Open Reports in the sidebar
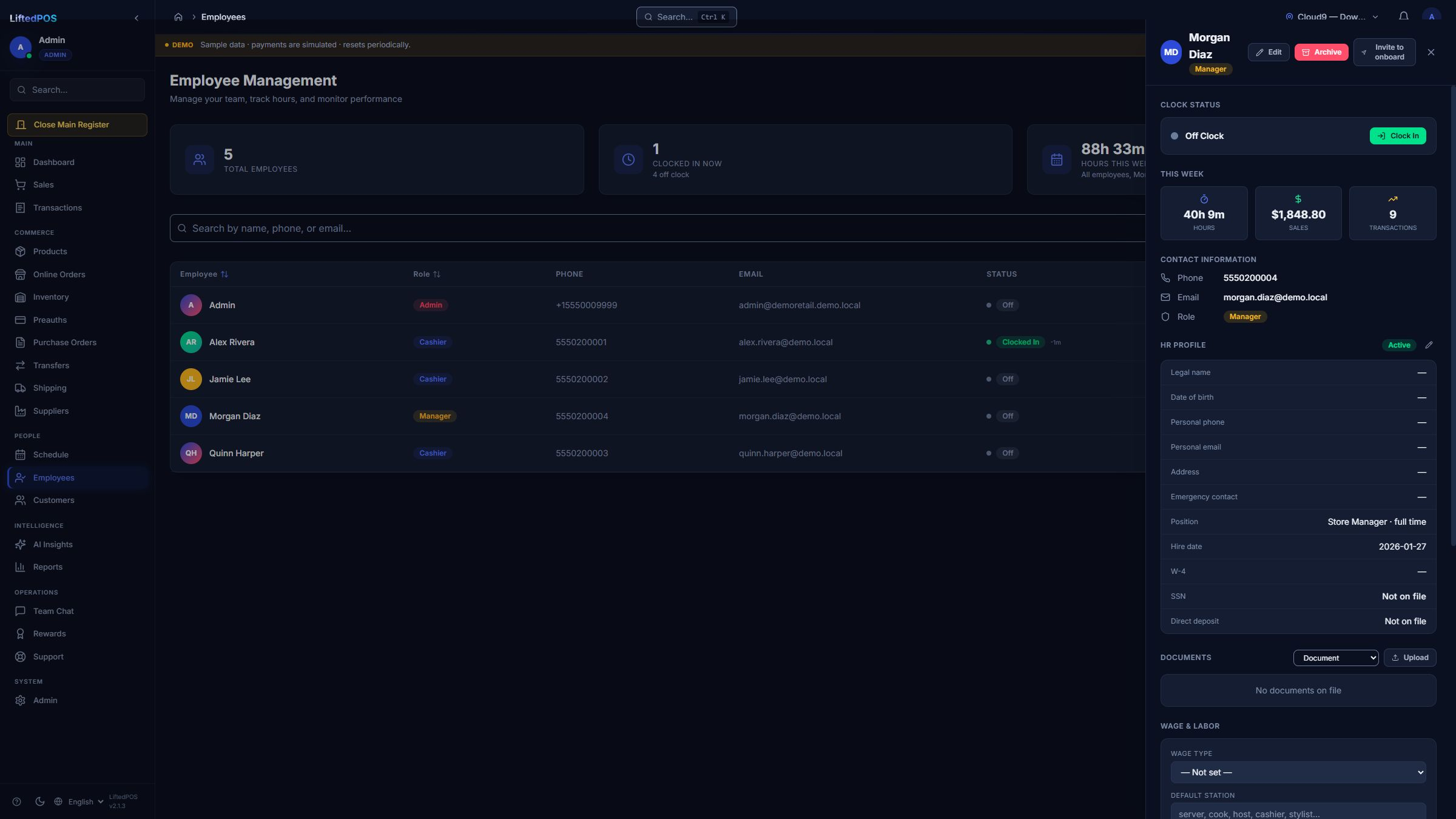 [77, 567]
